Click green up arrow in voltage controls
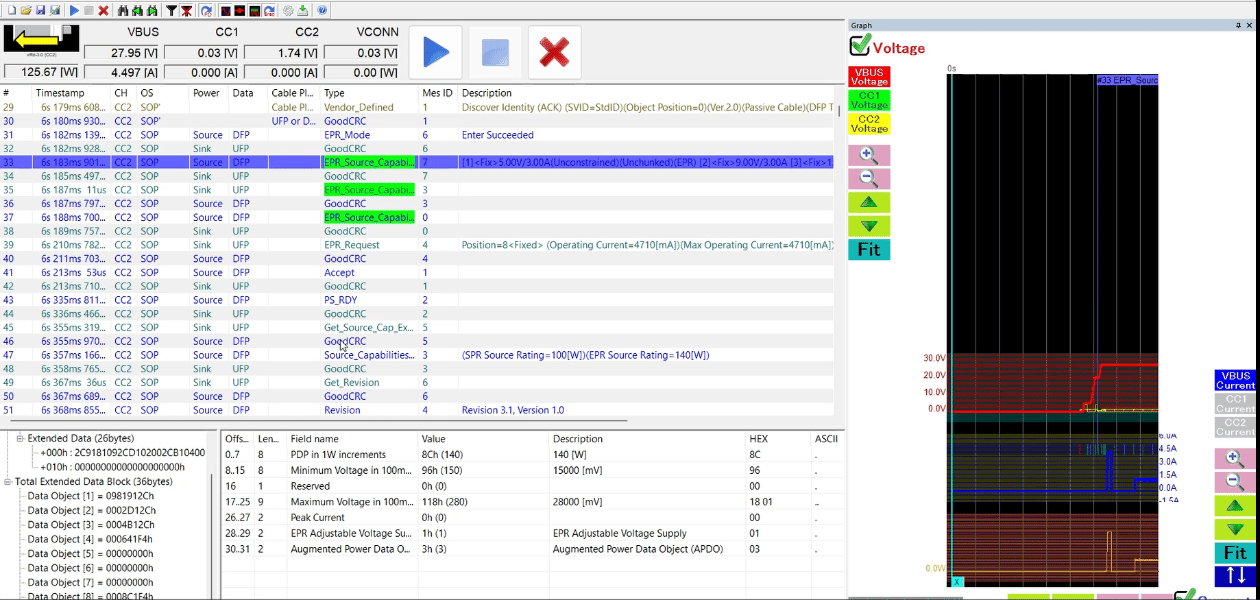This screenshot has height=600, width=1260. tap(868, 202)
